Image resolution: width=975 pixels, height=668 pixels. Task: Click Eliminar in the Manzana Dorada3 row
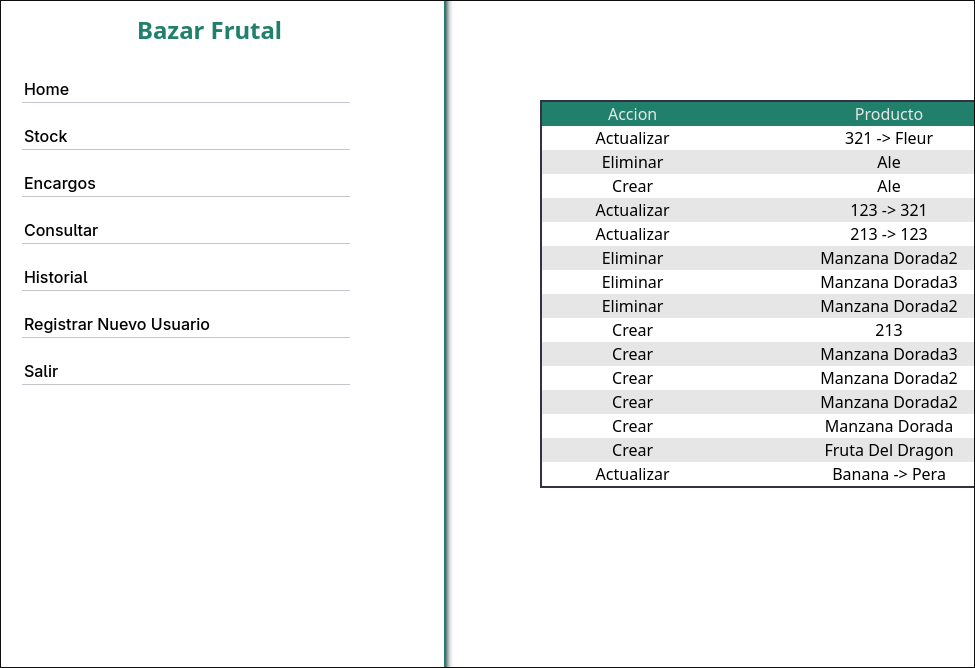pos(632,282)
